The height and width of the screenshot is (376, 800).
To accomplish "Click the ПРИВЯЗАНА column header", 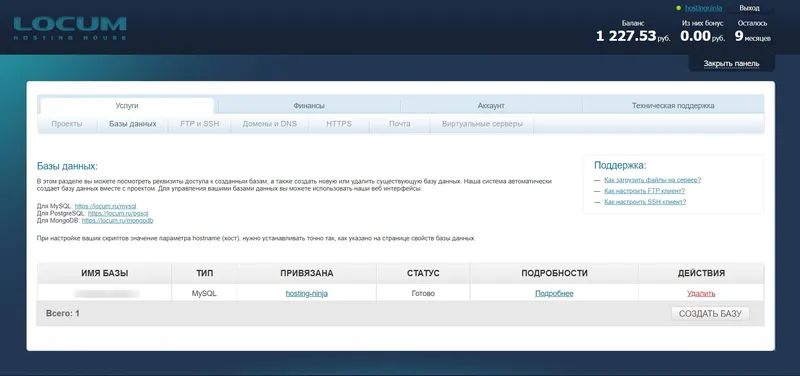I will click(x=307, y=273).
